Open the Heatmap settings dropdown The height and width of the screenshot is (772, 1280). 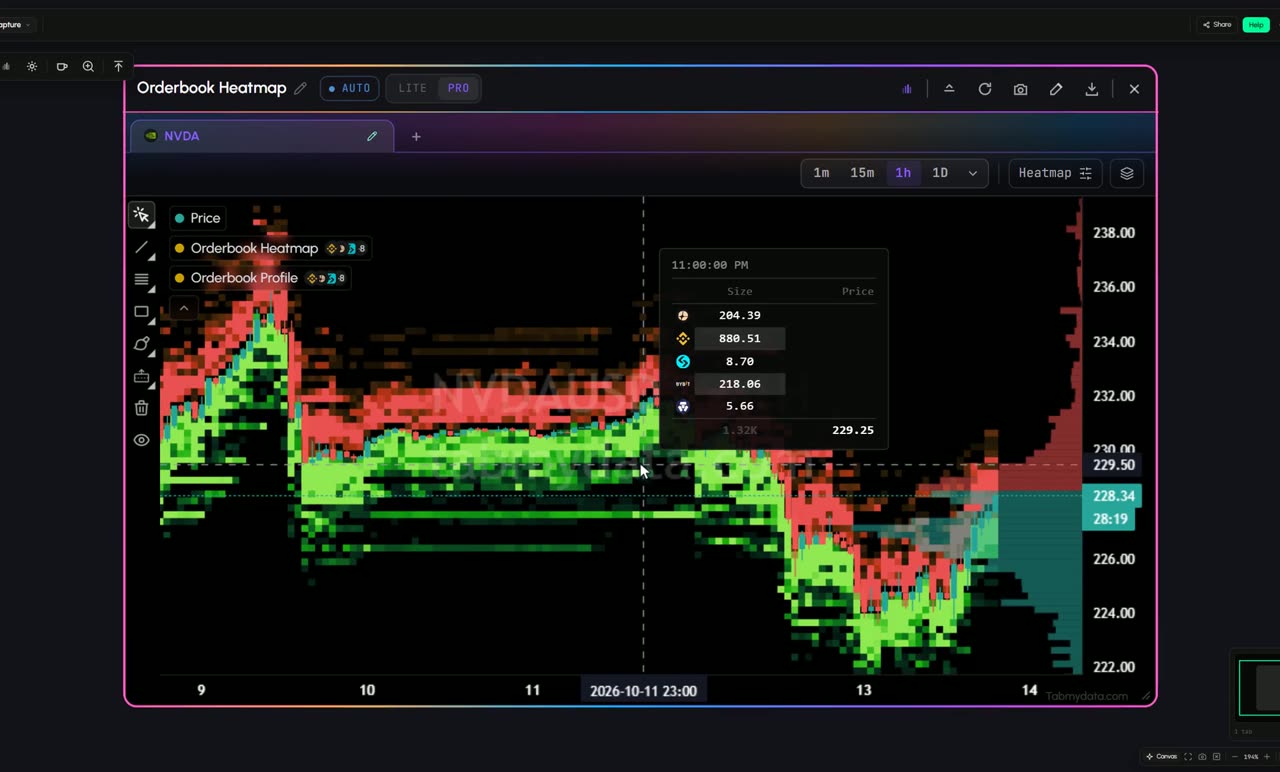[x=1055, y=173]
